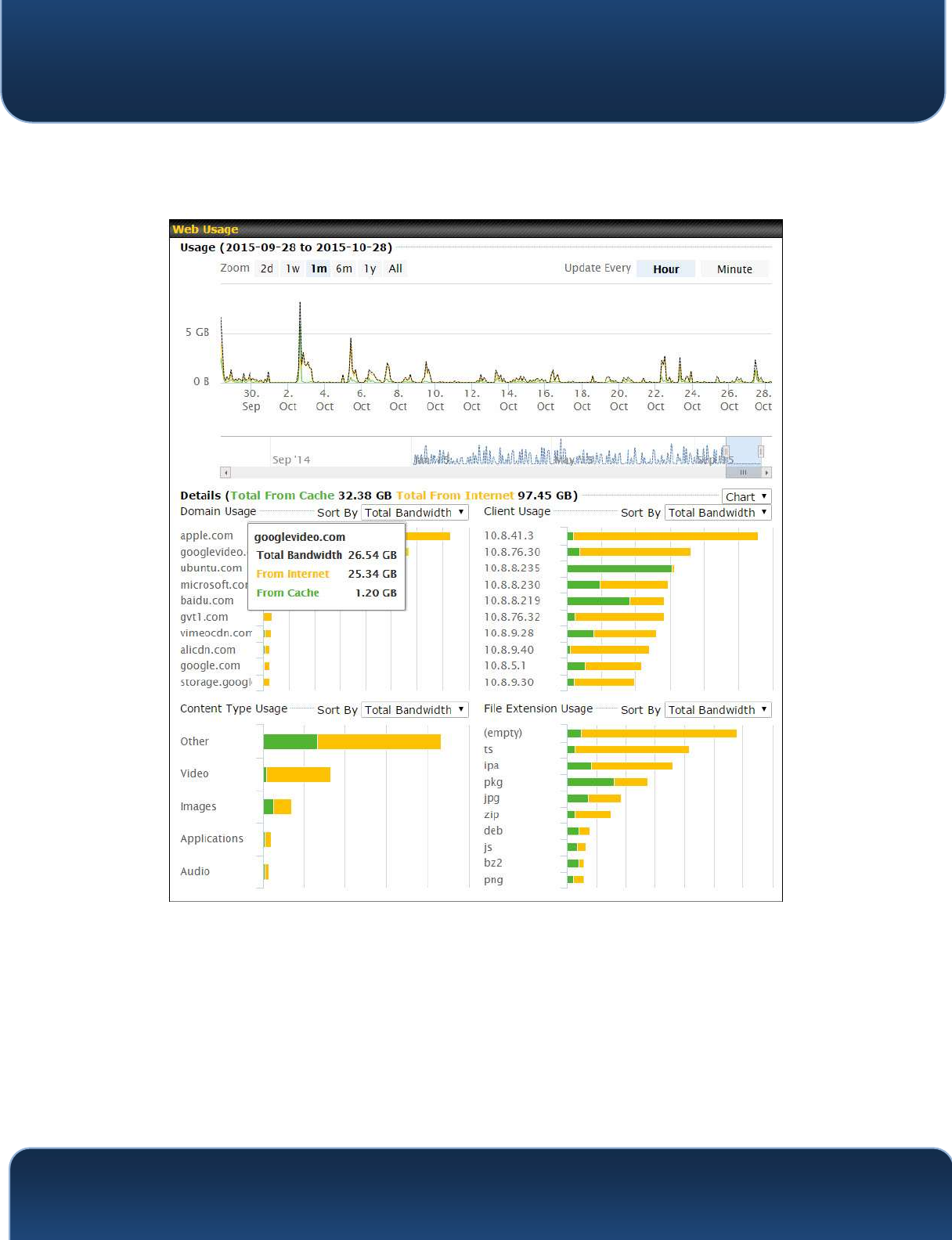This screenshot has width=952, height=1240.
Task: Click the timeline scrollbar thumb
Action: [x=743, y=472]
